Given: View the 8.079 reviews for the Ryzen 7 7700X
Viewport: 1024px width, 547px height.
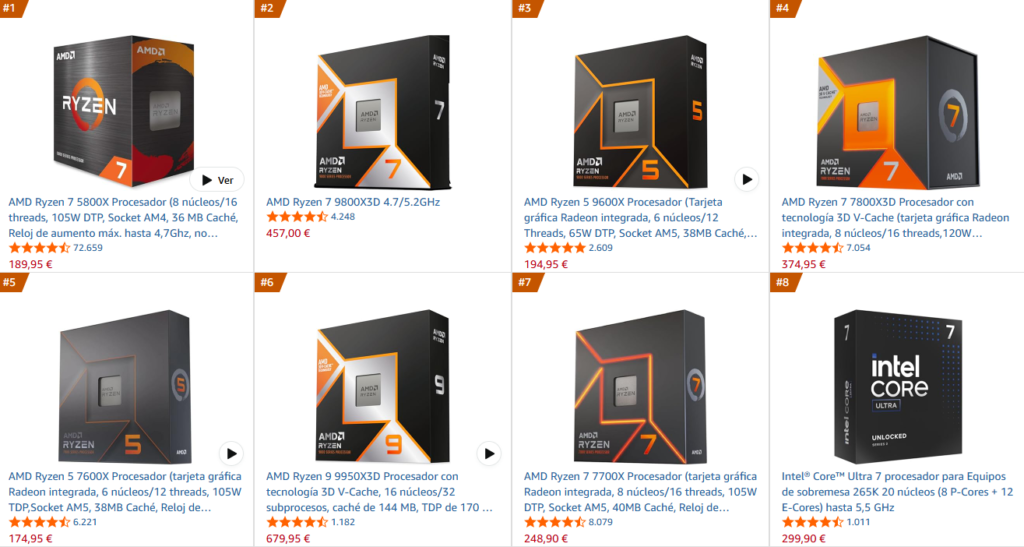Looking at the screenshot, I should [x=600, y=522].
